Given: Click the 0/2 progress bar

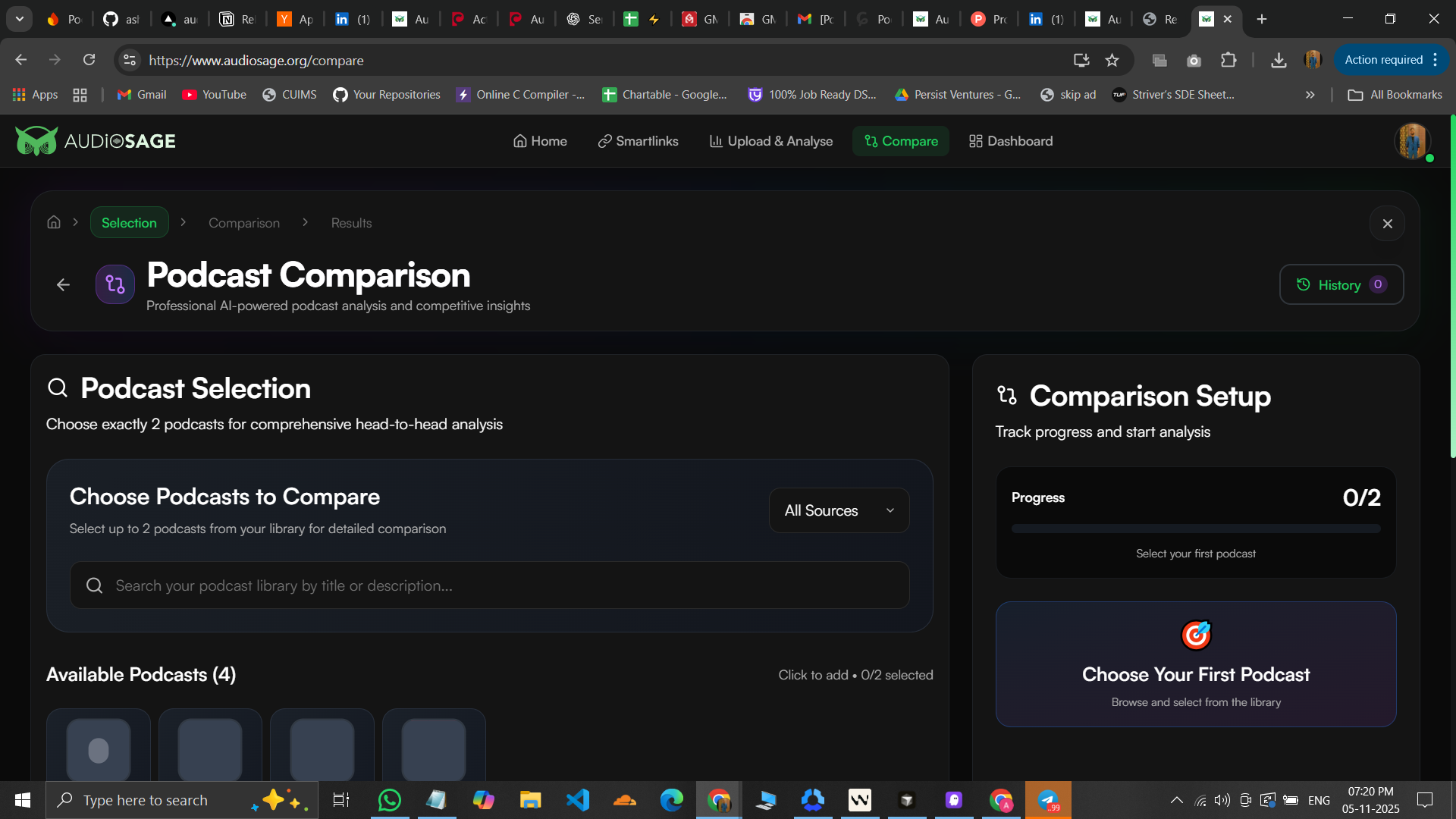Looking at the screenshot, I should (1196, 529).
